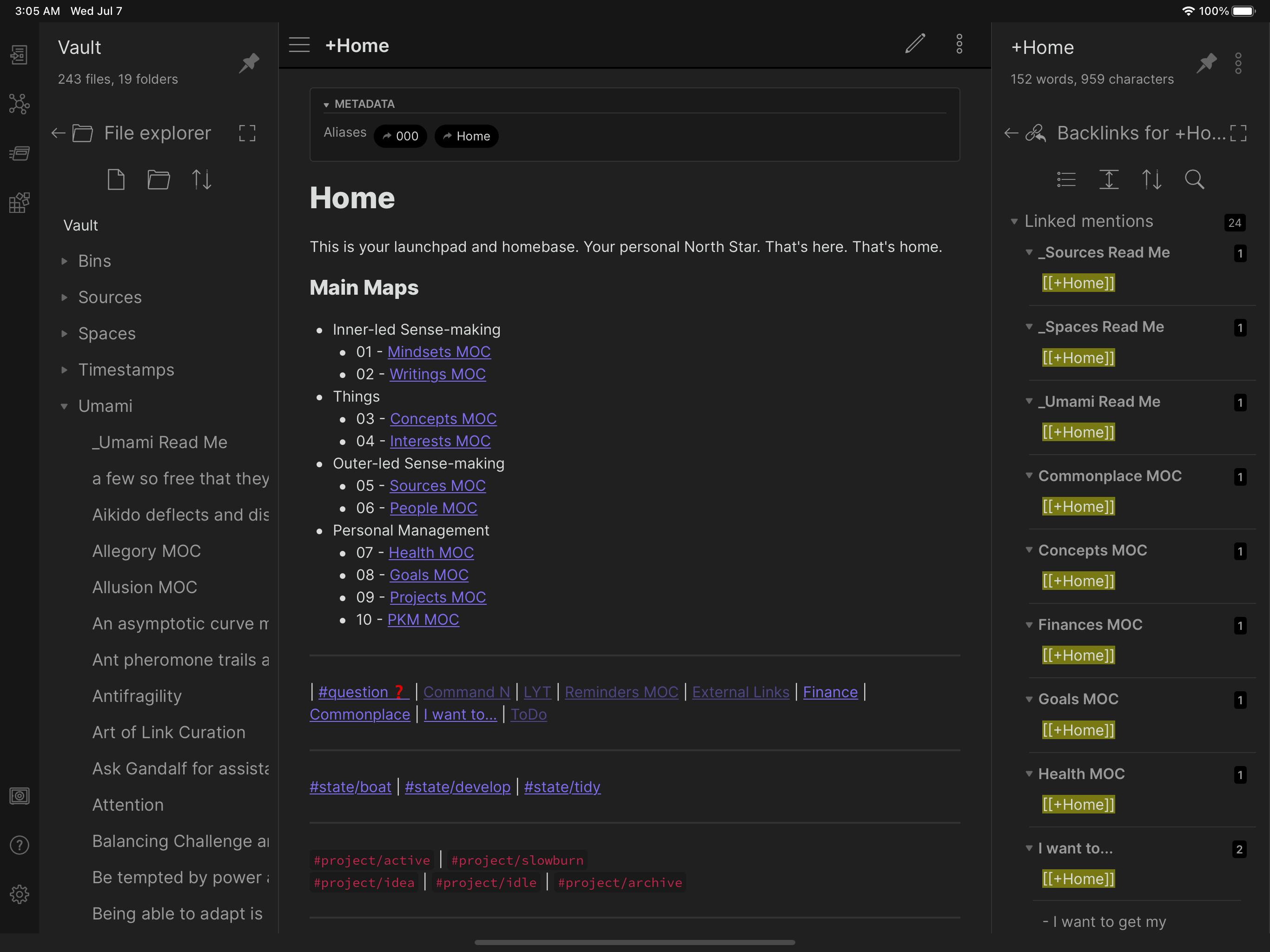Image resolution: width=1270 pixels, height=952 pixels.
Task: Open [[+Home]] mention under _Spaces Read Me
Action: point(1079,358)
